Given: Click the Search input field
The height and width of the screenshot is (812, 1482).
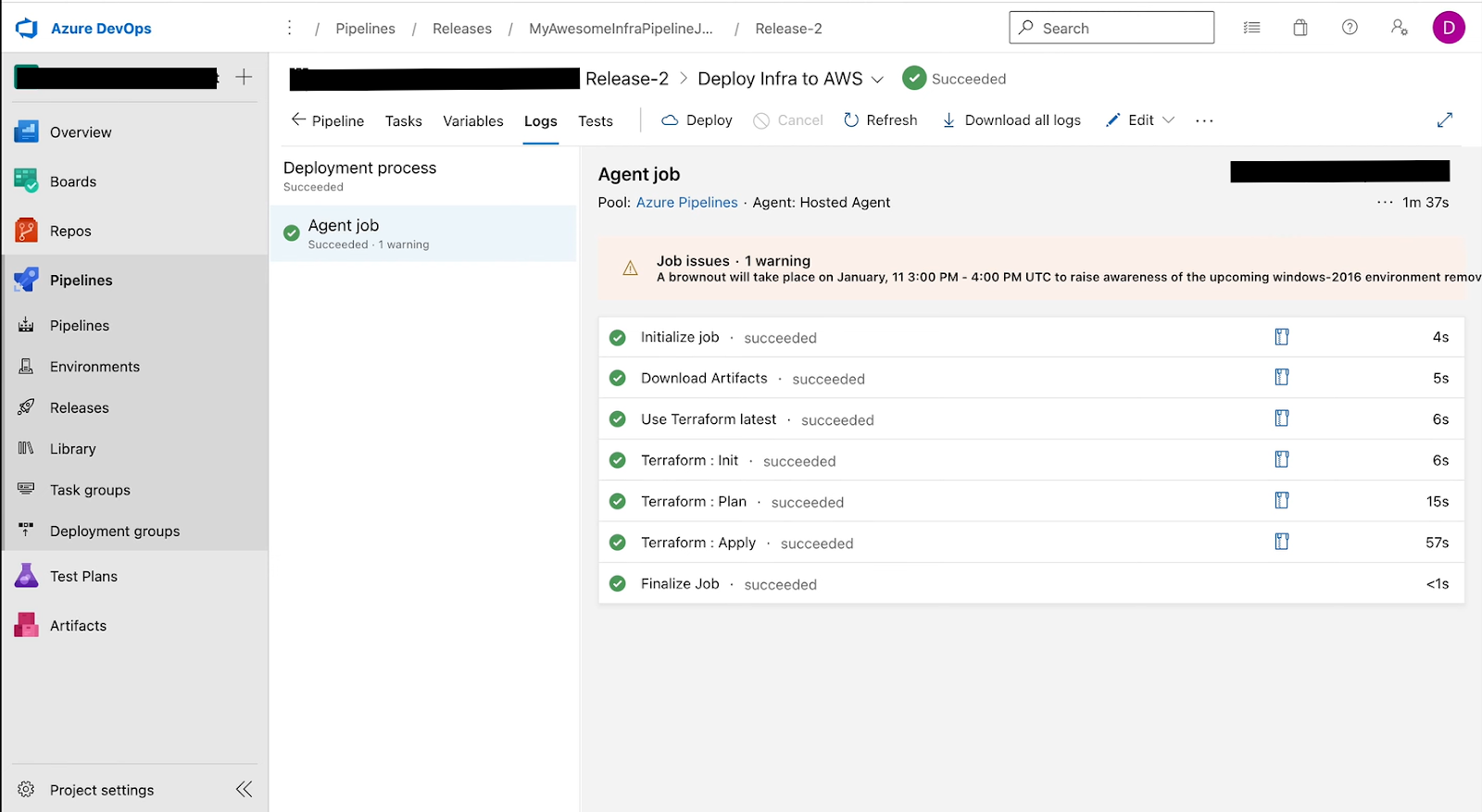Looking at the screenshot, I should (x=1111, y=28).
